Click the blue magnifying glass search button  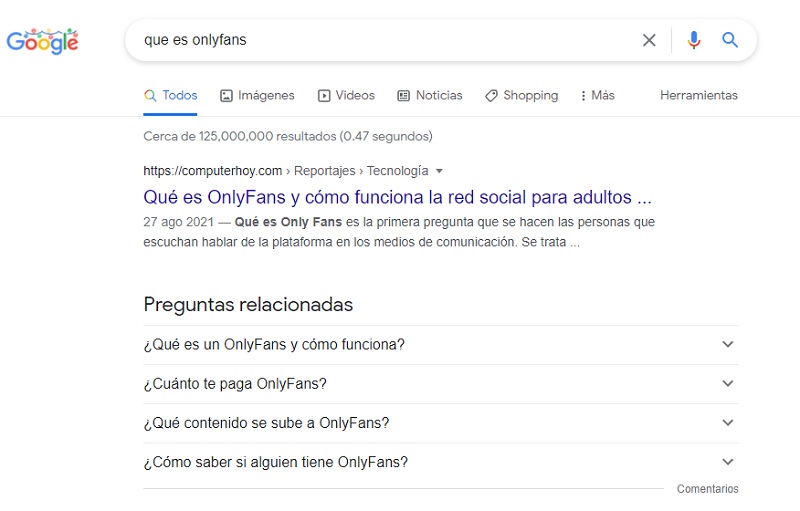(x=730, y=40)
